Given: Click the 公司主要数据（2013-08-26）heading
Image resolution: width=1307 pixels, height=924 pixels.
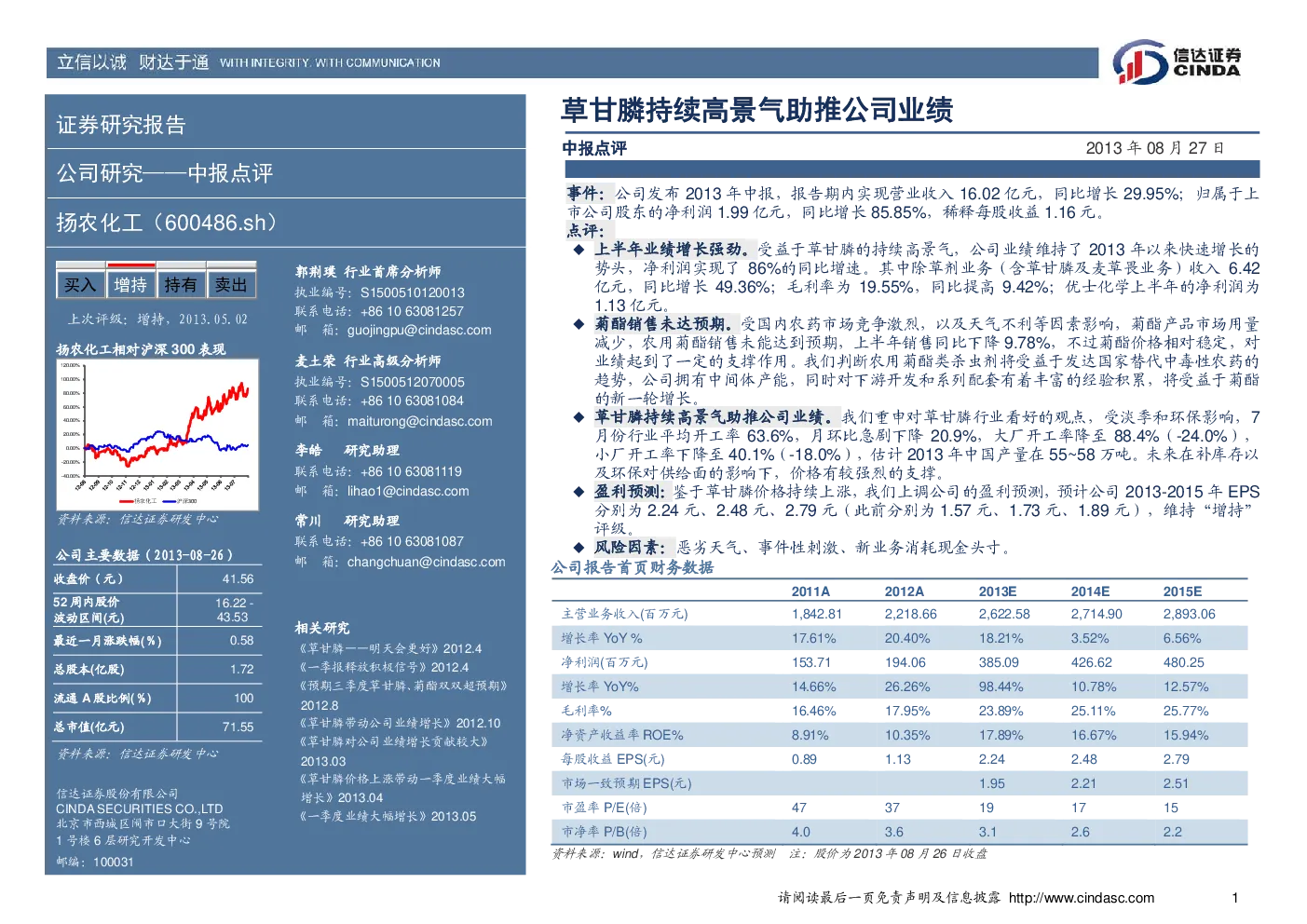Looking at the screenshot, I should click(143, 555).
